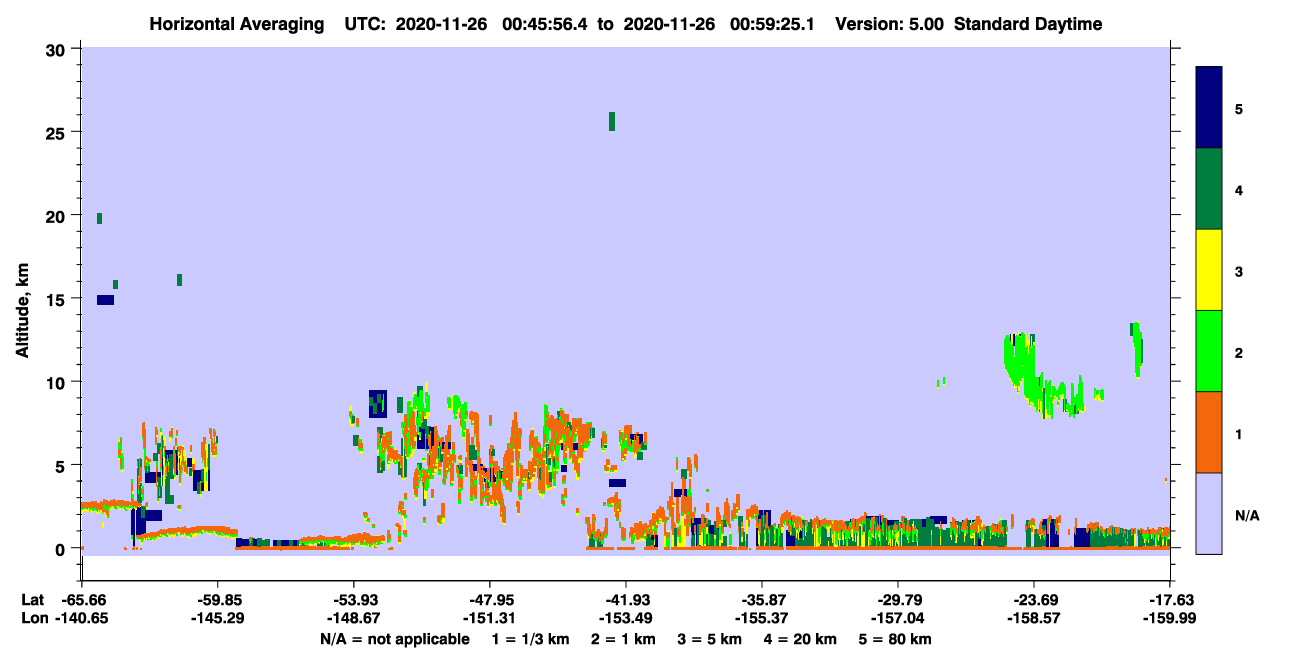Click latitude value -47.95
Screen dimensions: 1300x667
pos(490,600)
